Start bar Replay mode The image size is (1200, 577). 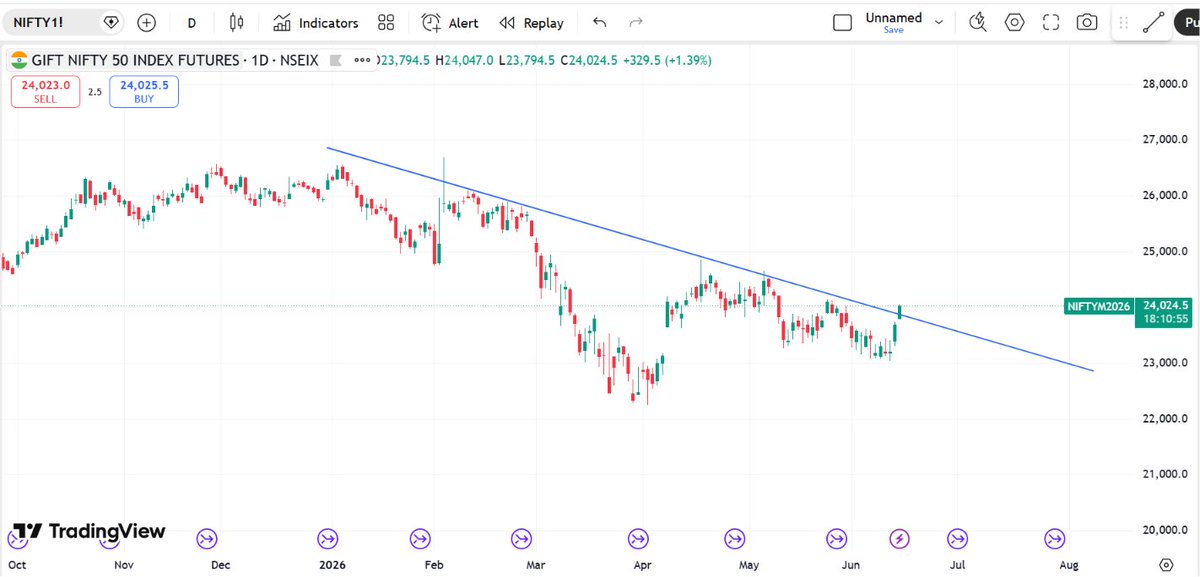532,22
